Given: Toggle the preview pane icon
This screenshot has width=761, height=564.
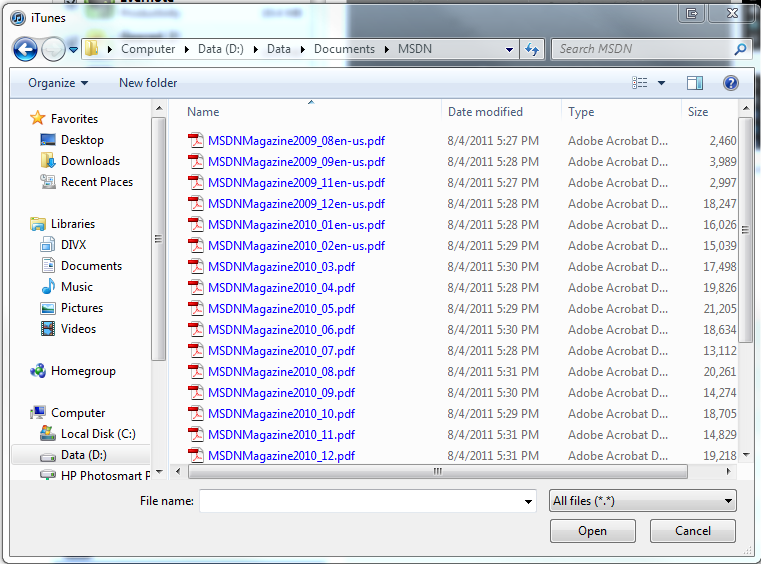Looking at the screenshot, I should pos(695,83).
